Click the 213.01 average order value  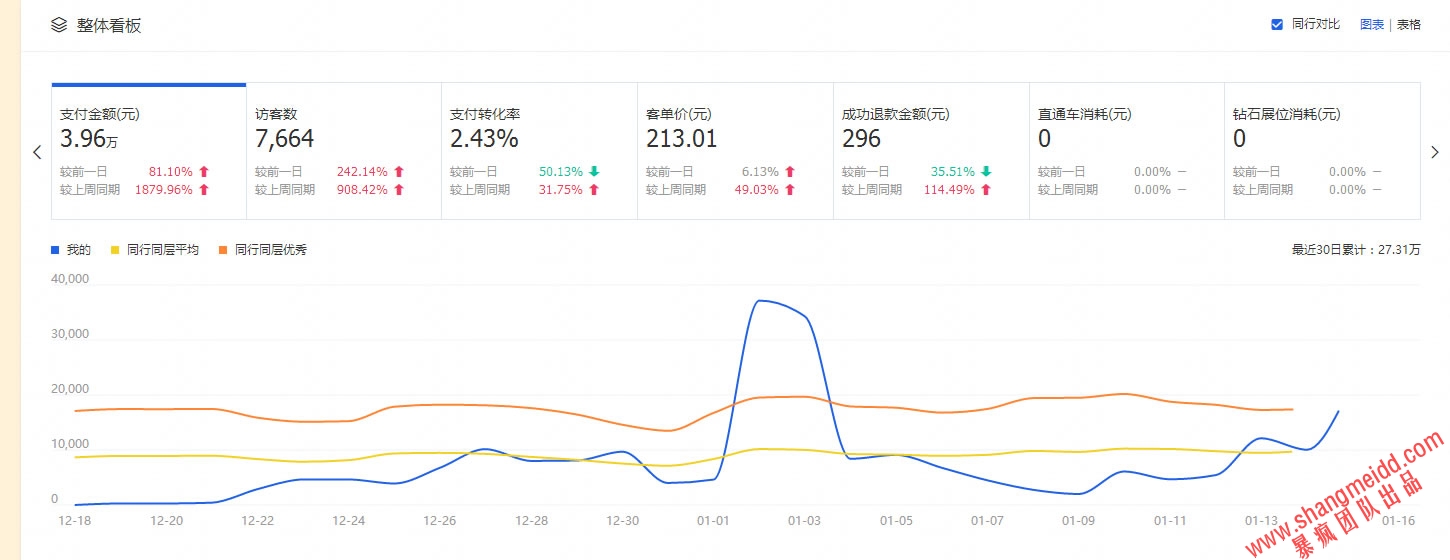[682, 138]
